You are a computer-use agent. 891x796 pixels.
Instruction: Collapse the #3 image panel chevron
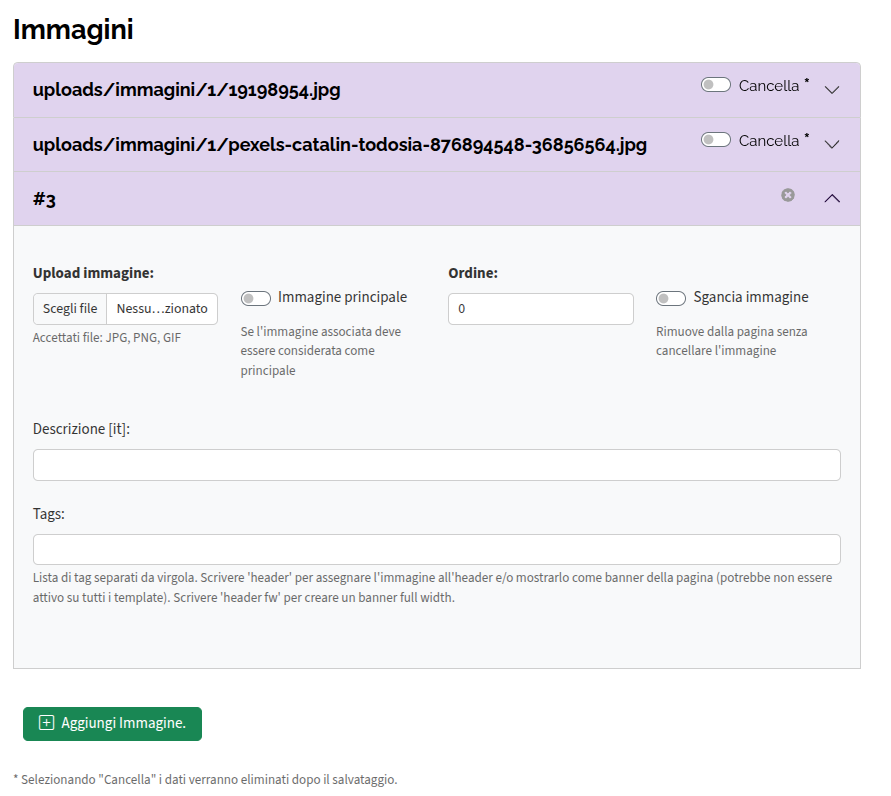pos(832,198)
